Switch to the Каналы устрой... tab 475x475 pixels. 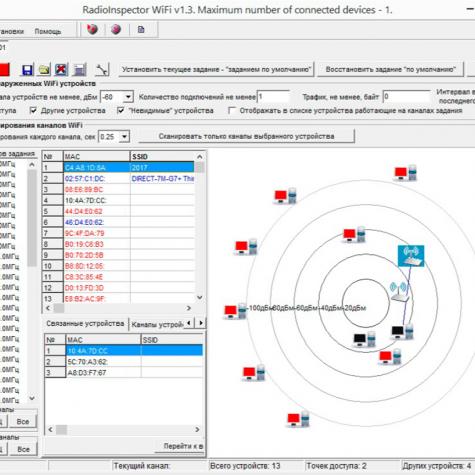(157, 324)
